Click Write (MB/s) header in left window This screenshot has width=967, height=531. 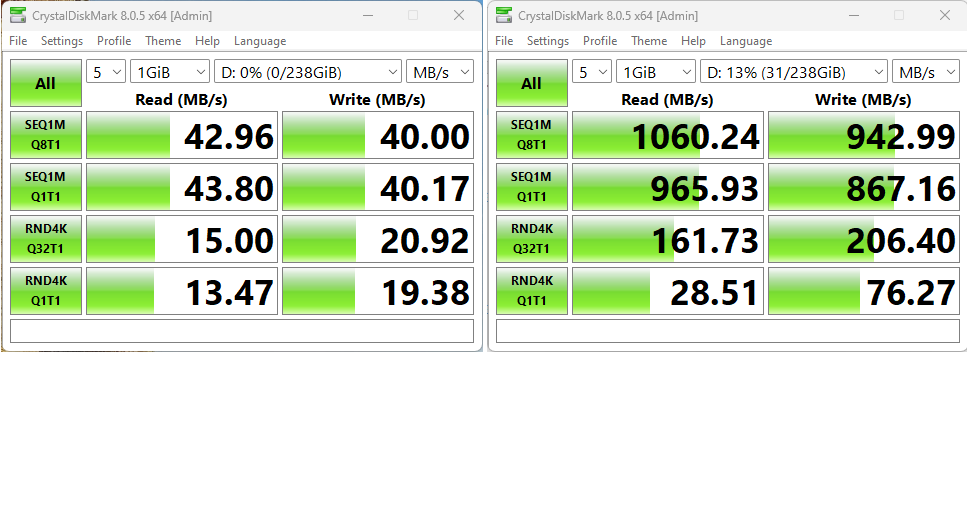tap(377, 99)
